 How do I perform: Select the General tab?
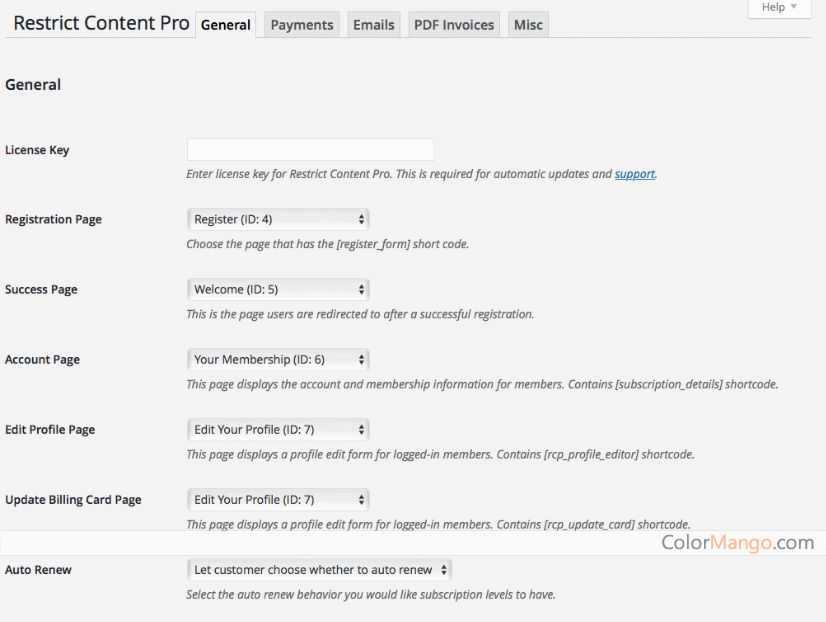(x=225, y=25)
